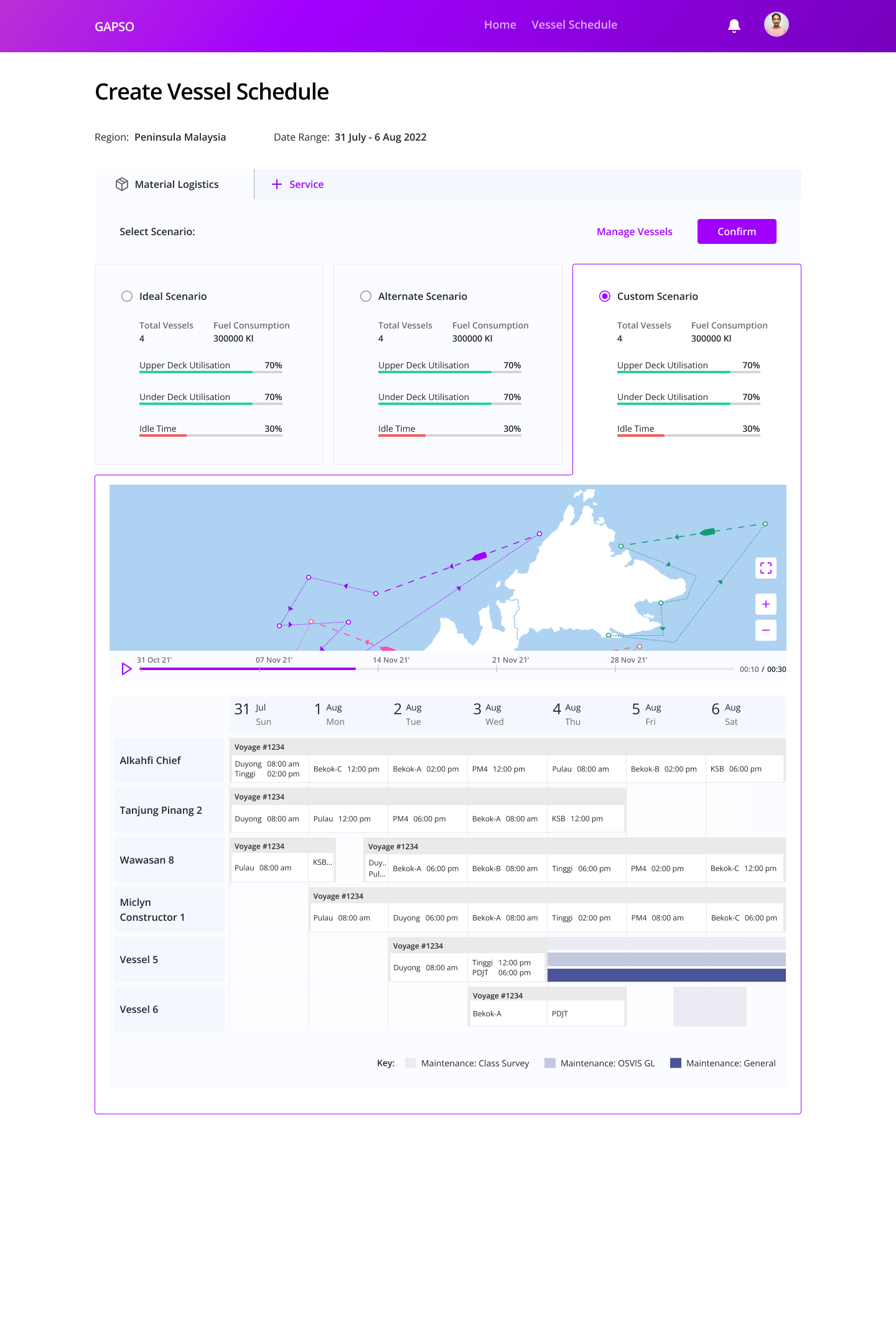The width and height of the screenshot is (896, 1337).
Task: Go to the Home menu item
Action: (x=500, y=25)
